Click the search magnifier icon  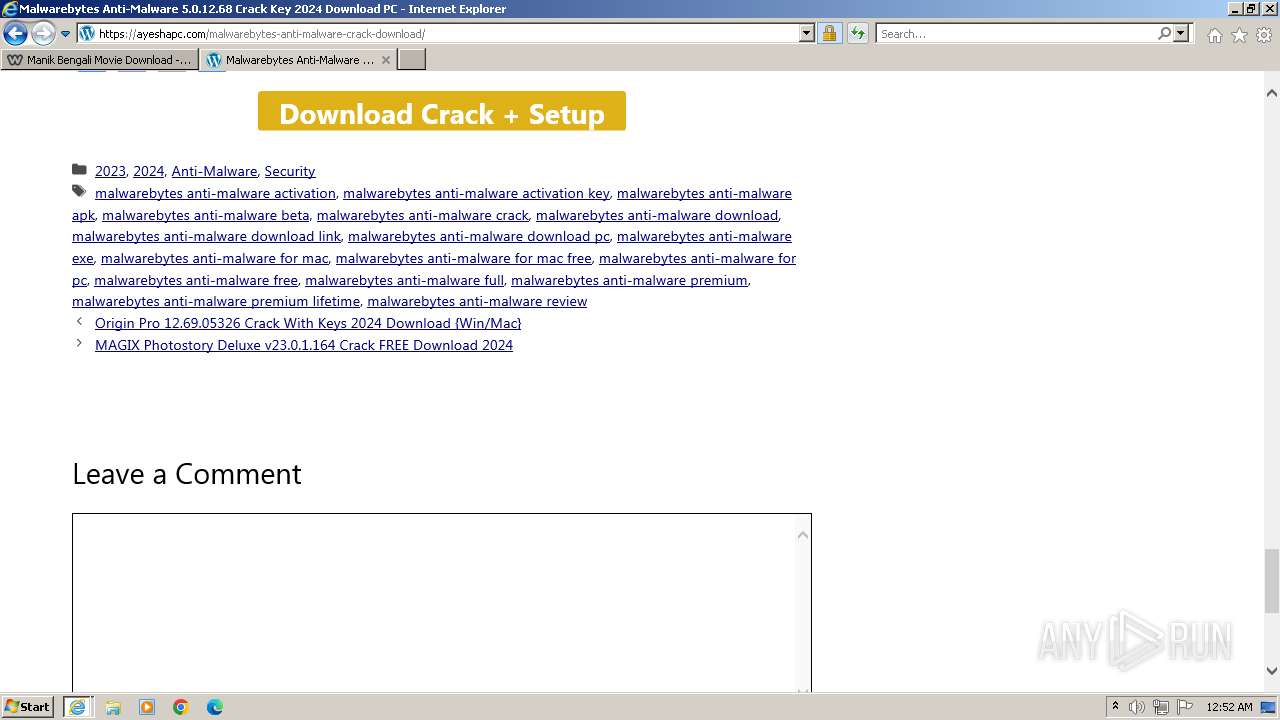click(1164, 34)
